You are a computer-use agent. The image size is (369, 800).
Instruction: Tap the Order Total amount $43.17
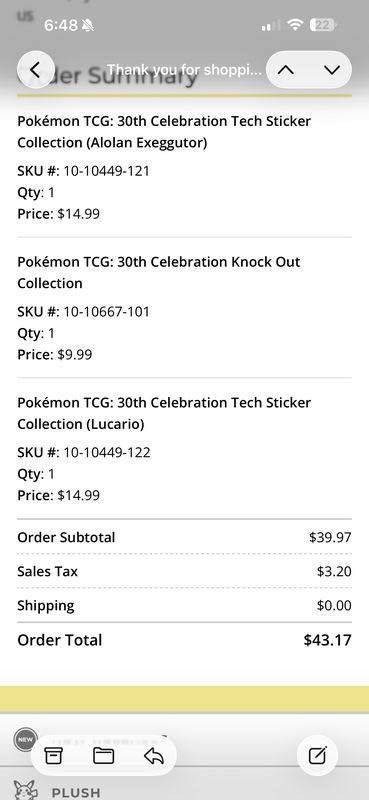pos(327,640)
